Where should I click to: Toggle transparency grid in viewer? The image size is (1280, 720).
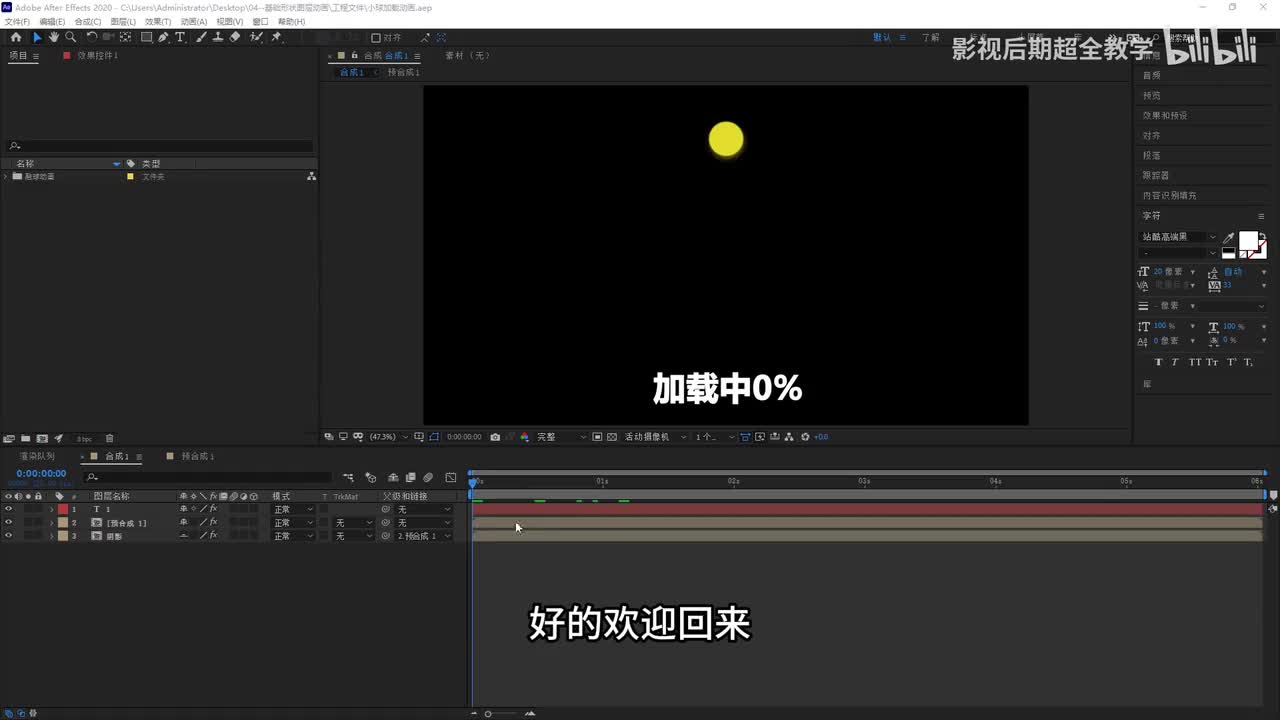click(612, 437)
